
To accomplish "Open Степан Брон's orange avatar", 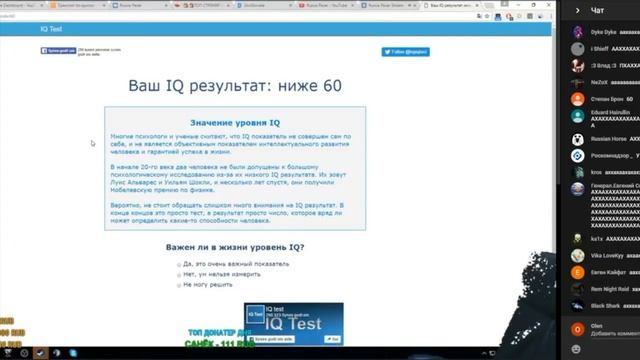I will pos(578,99).
